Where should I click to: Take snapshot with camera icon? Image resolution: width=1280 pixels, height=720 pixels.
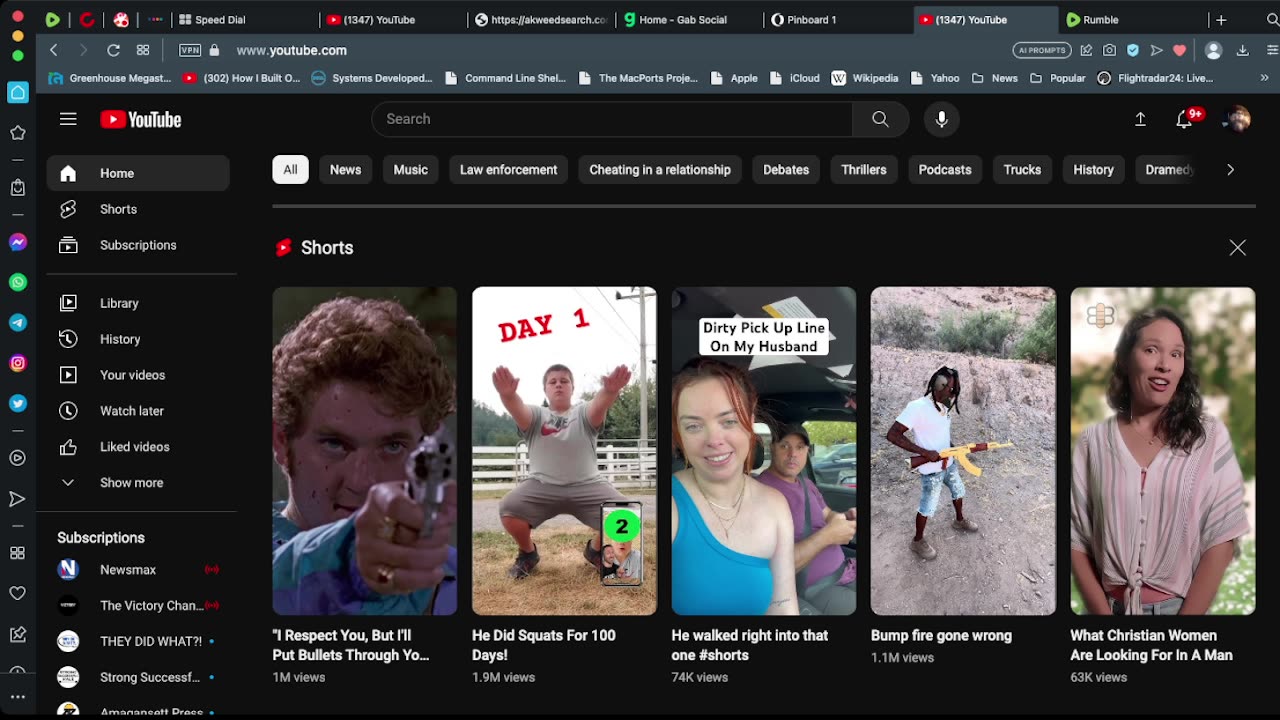1109,50
